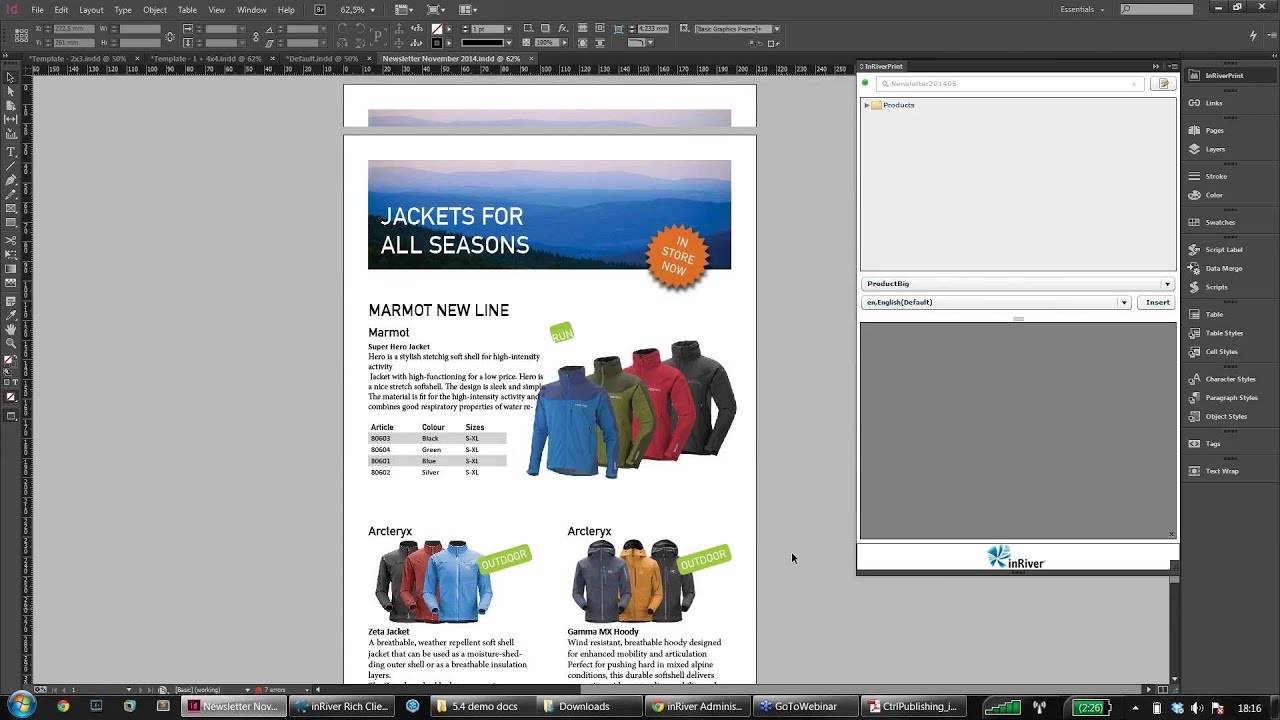Click the fill color swatch in the toolbox
1280x720 pixels.
point(9,359)
